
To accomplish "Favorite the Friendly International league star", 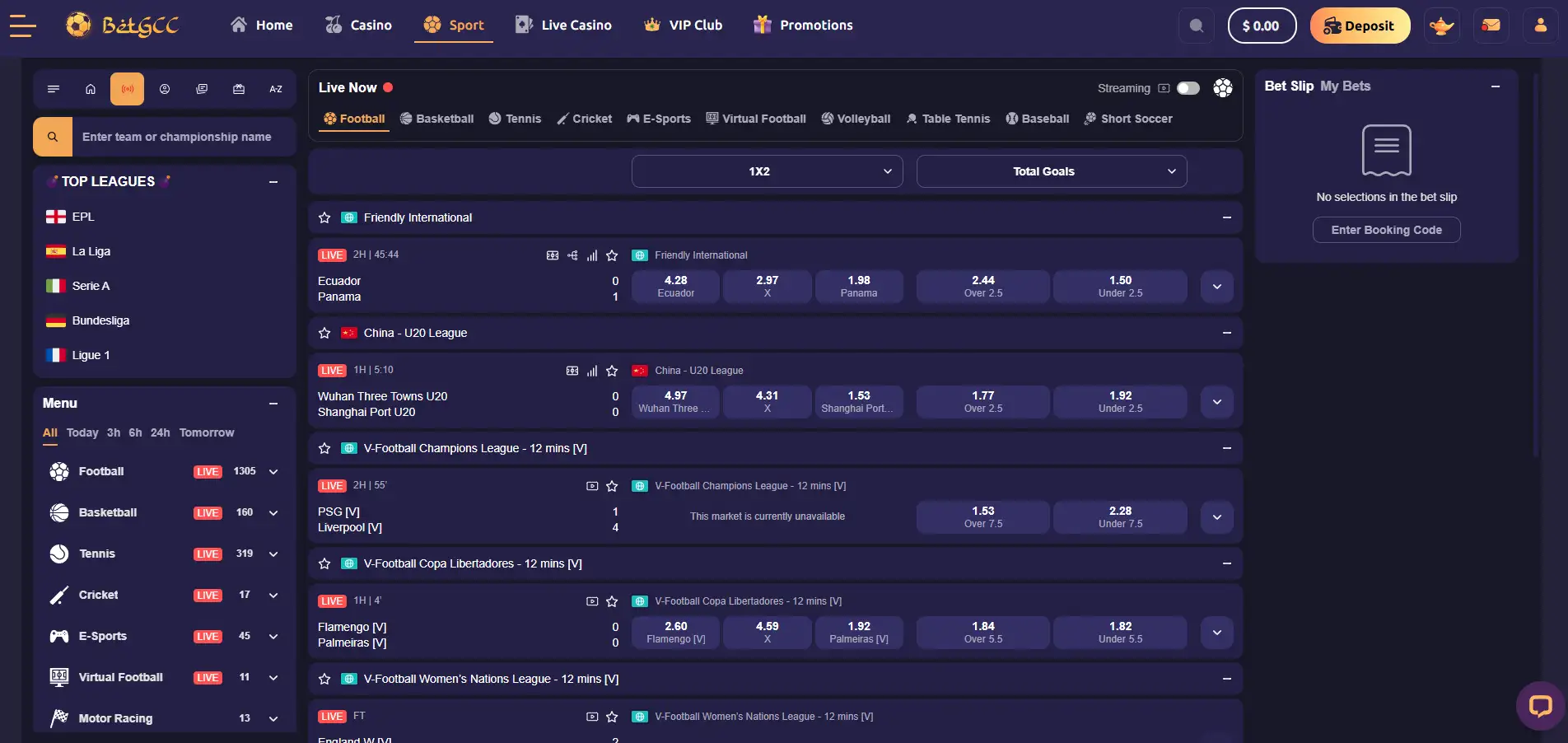I will tap(324, 217).
